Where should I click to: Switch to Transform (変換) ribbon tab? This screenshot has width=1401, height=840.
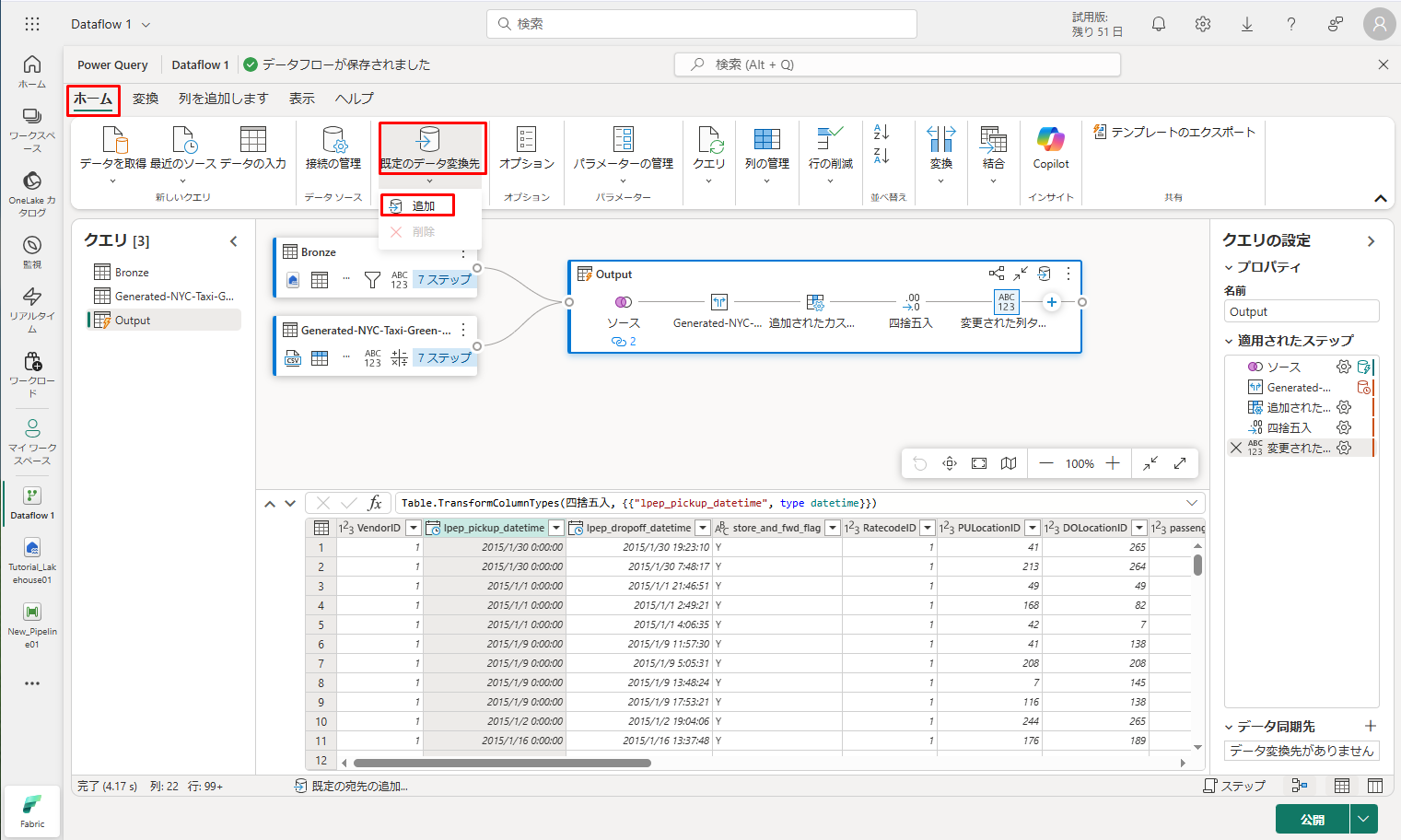[146, 99]
